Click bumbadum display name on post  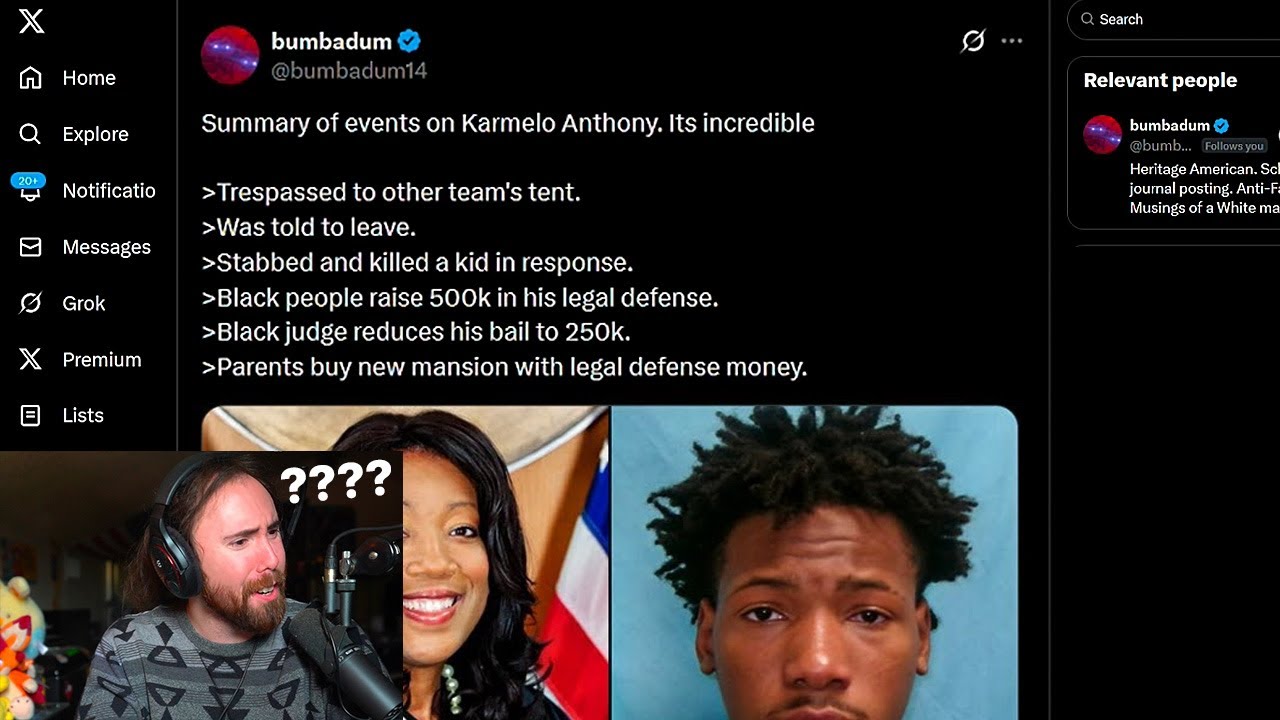[x=331, y=41]
